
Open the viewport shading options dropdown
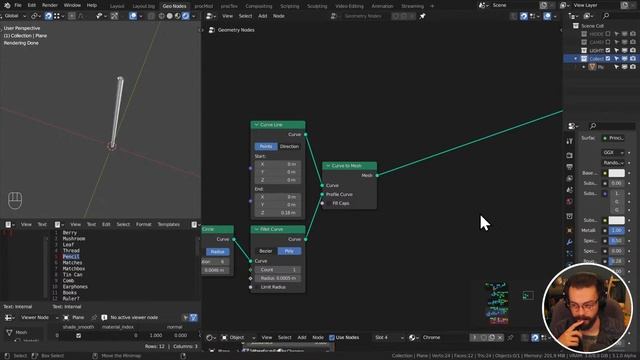point(193,16)
